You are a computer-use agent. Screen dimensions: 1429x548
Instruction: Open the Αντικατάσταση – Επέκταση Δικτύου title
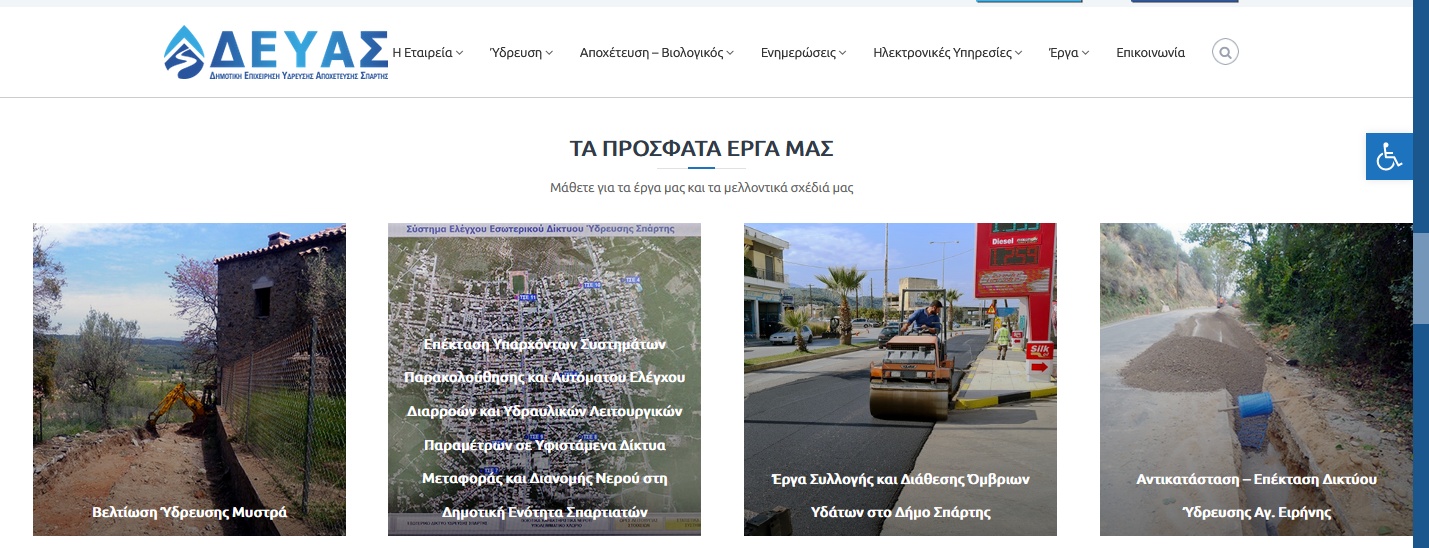click(1256, 480)
